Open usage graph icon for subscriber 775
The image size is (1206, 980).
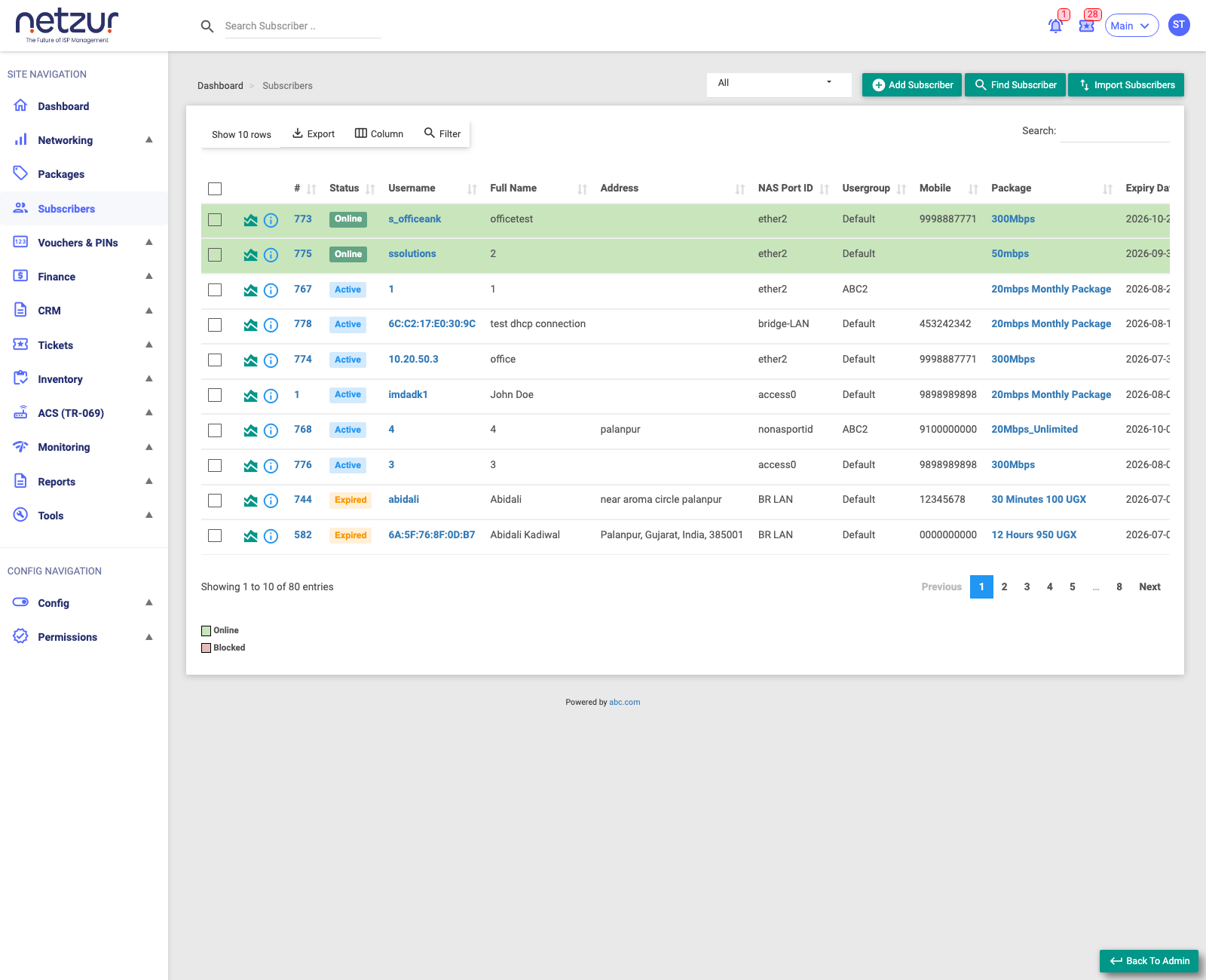click(251, 255)
